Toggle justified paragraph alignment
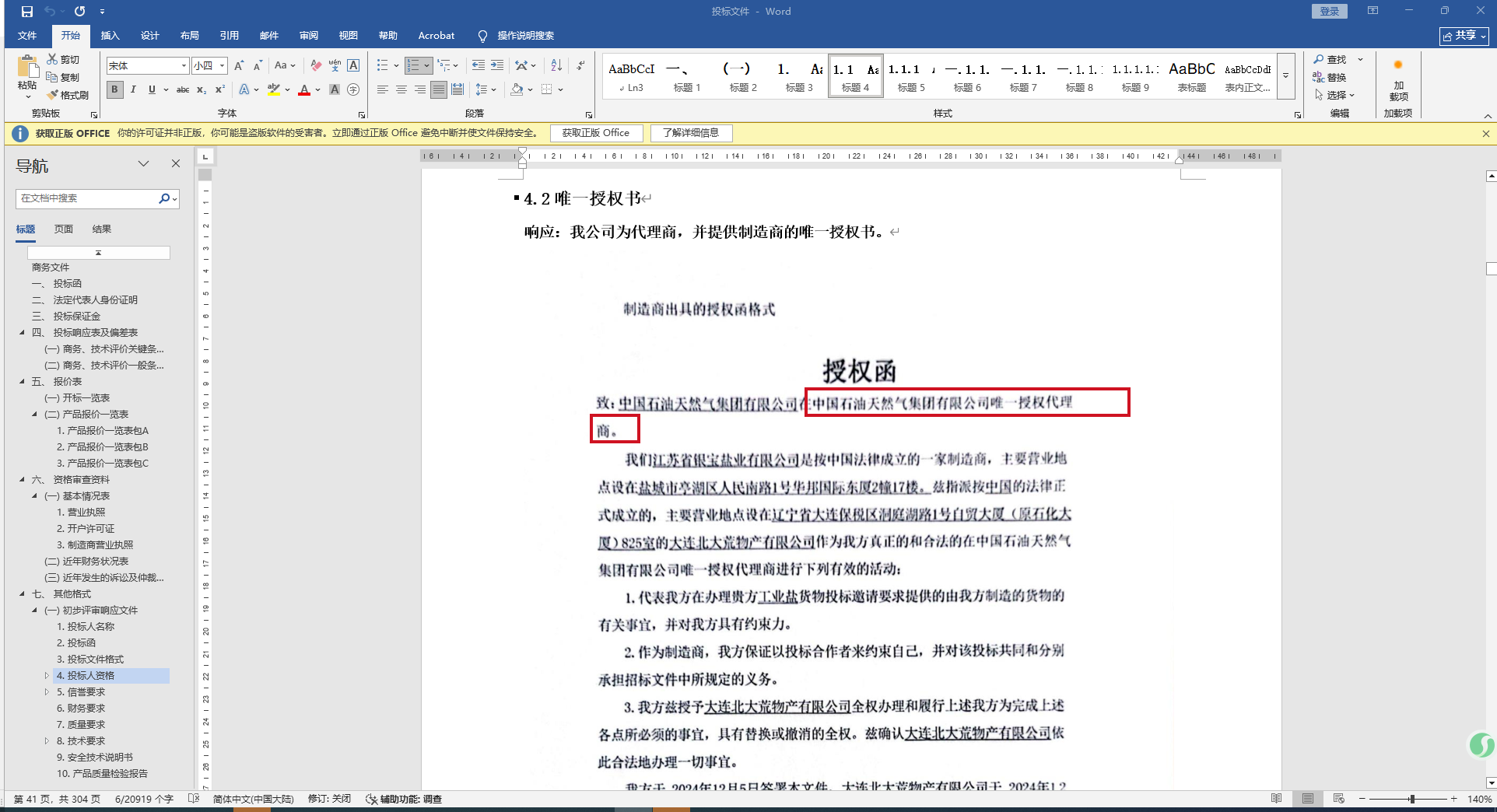1497x812 pixels. click(x=439, y=90)
